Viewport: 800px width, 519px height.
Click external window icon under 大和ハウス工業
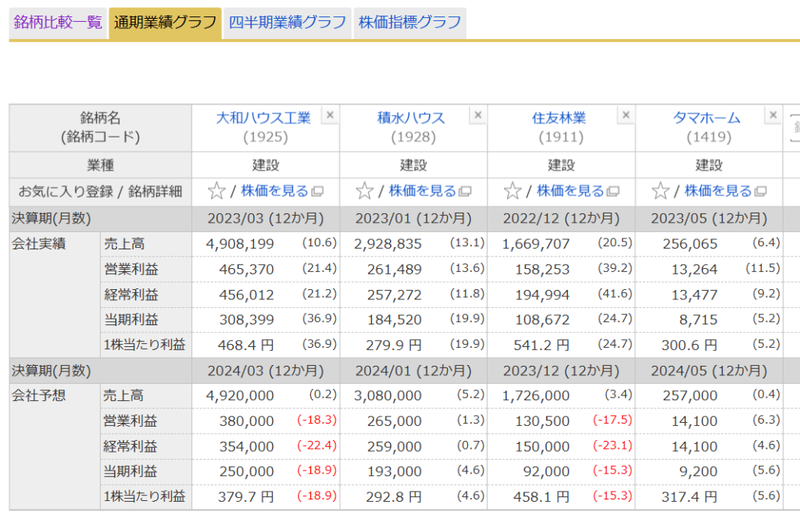tap(317, 192)
